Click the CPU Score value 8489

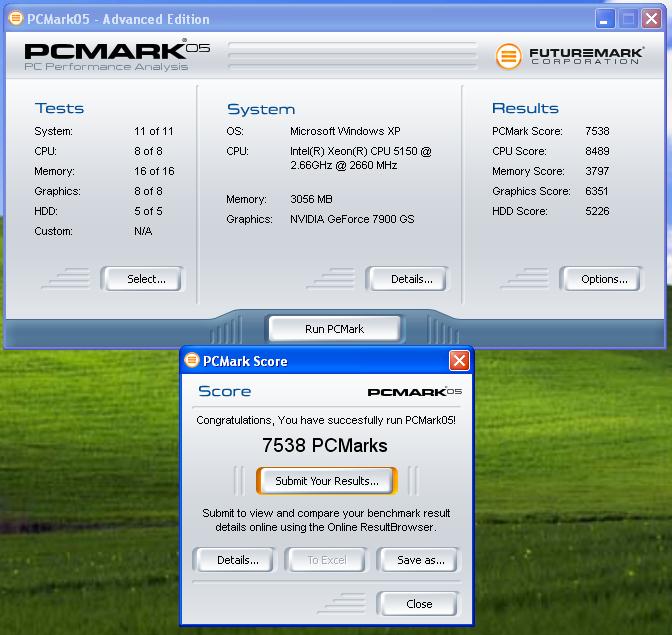(x=597, y=151)
